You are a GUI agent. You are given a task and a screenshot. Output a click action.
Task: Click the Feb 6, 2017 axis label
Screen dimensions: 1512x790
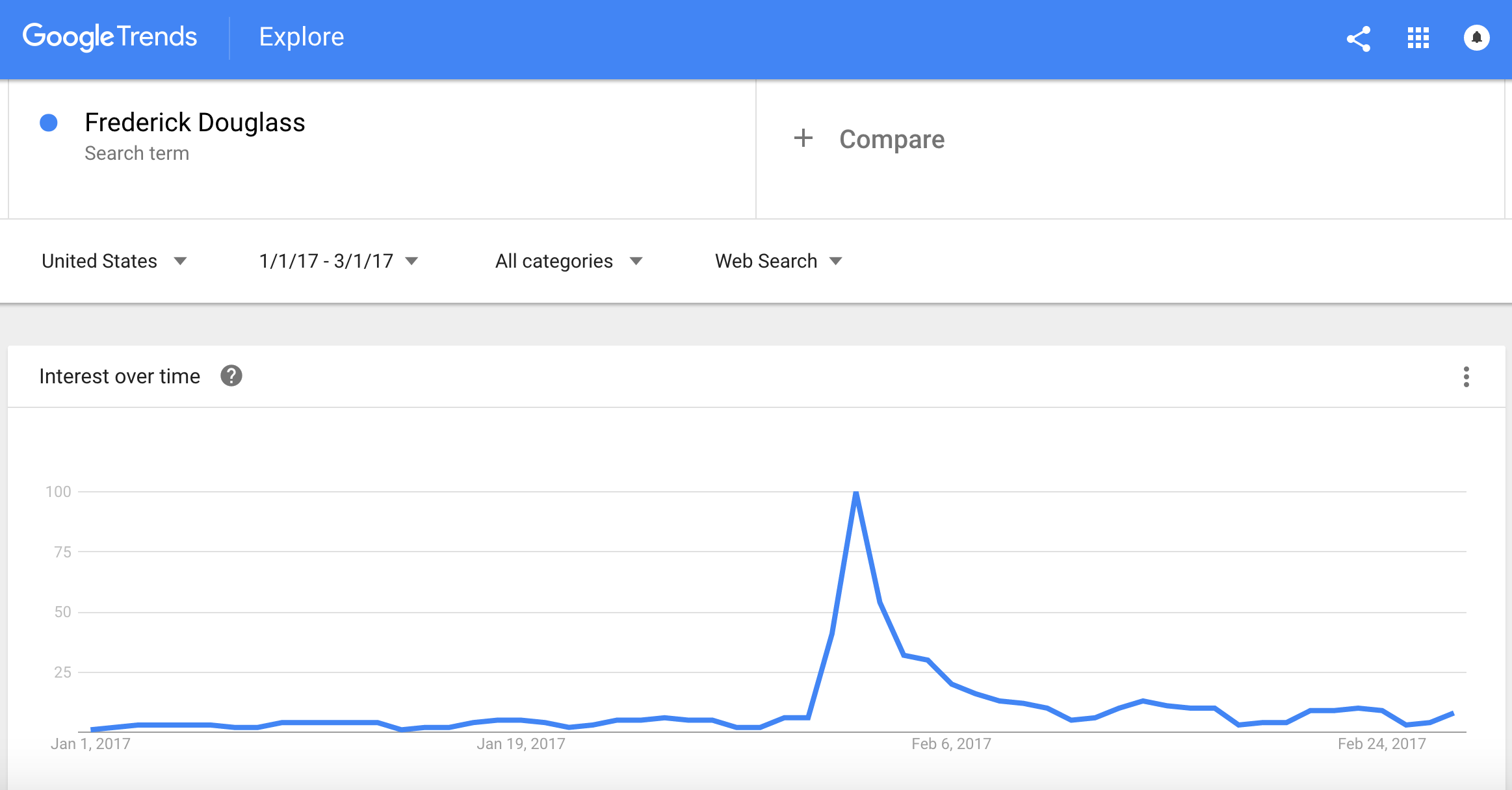tap(951, 744)
